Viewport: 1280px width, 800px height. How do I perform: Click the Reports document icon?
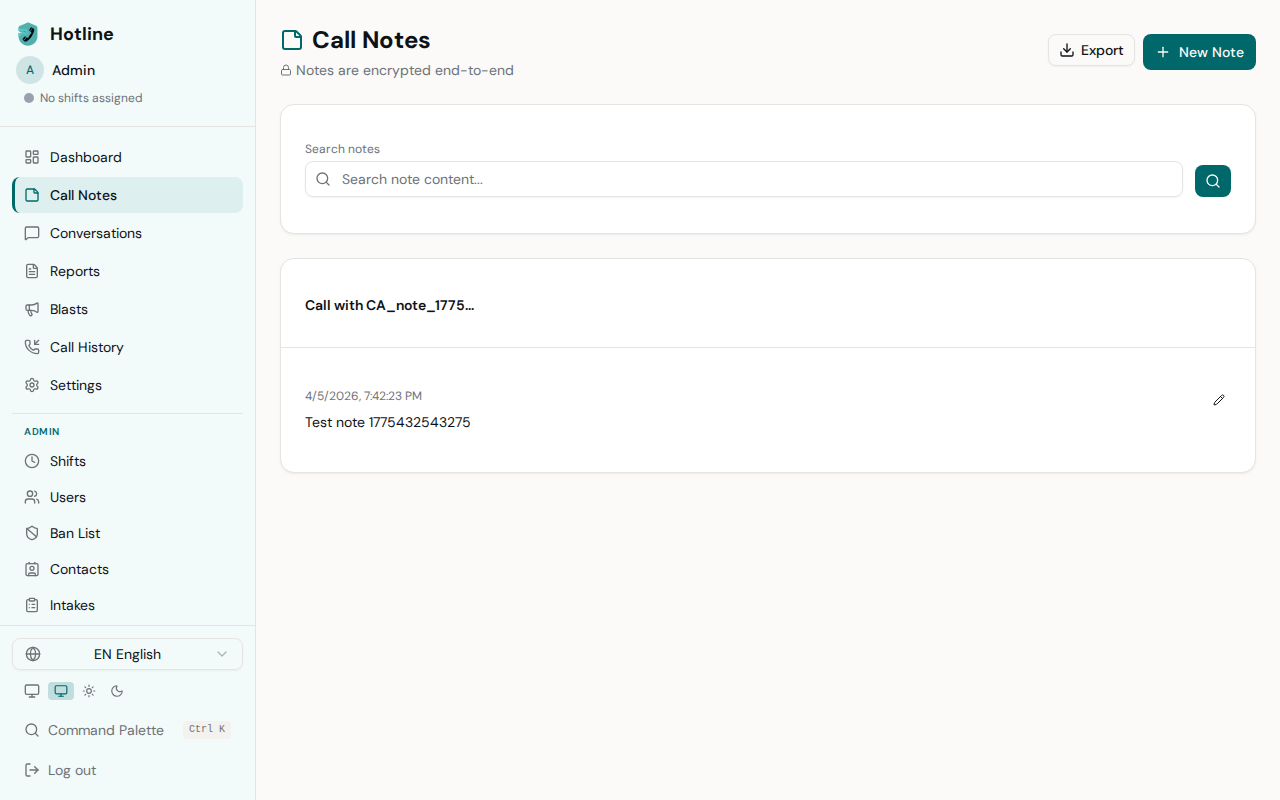tap(31, 271)
